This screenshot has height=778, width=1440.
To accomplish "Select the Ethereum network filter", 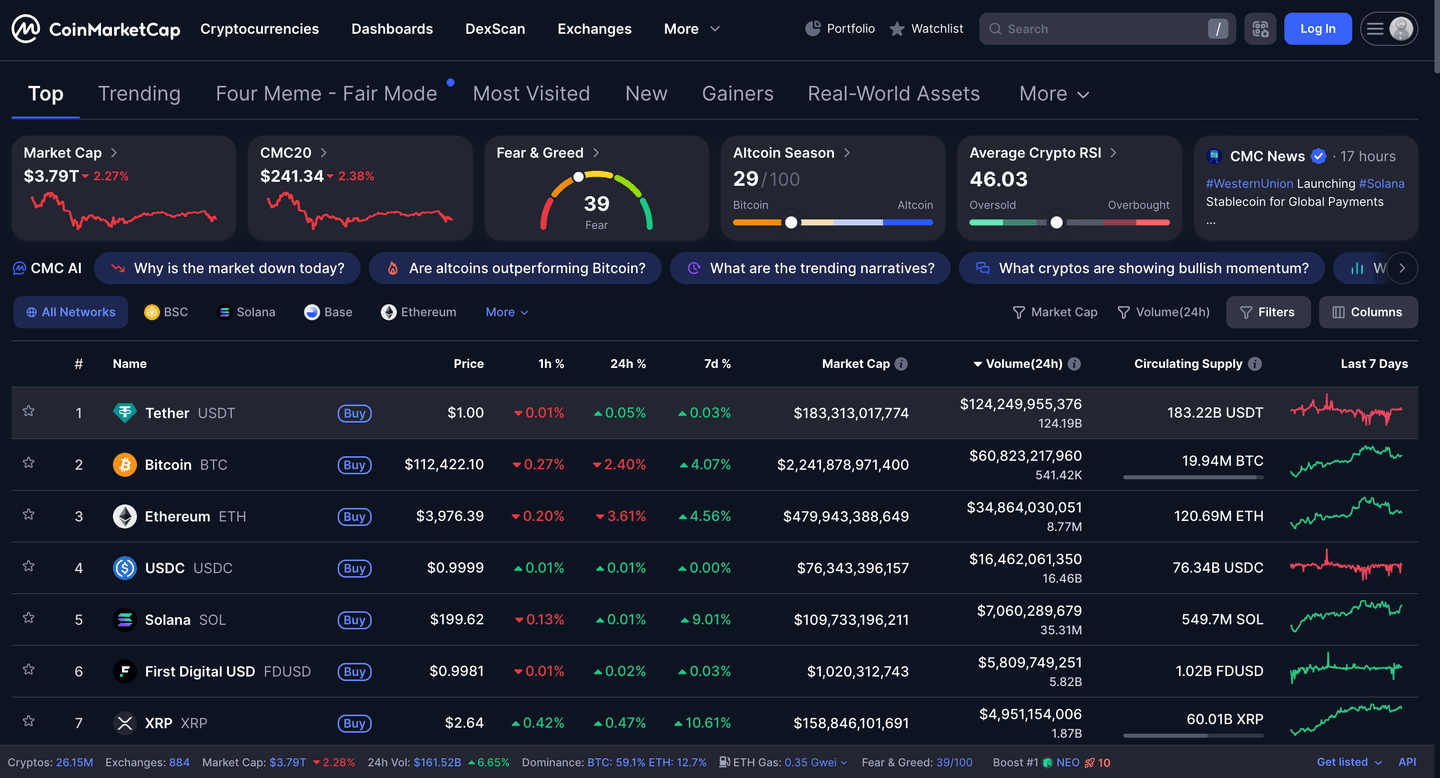I will tap(418, 311).
